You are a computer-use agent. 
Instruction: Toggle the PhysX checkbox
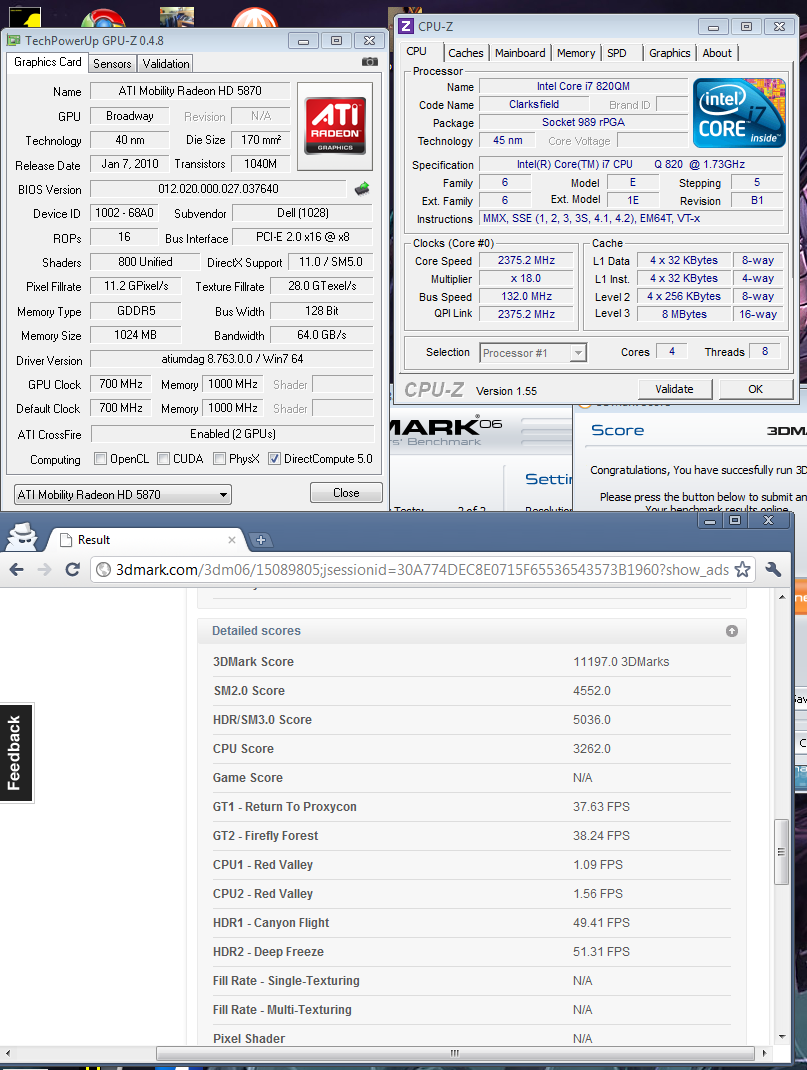[219, 459]
